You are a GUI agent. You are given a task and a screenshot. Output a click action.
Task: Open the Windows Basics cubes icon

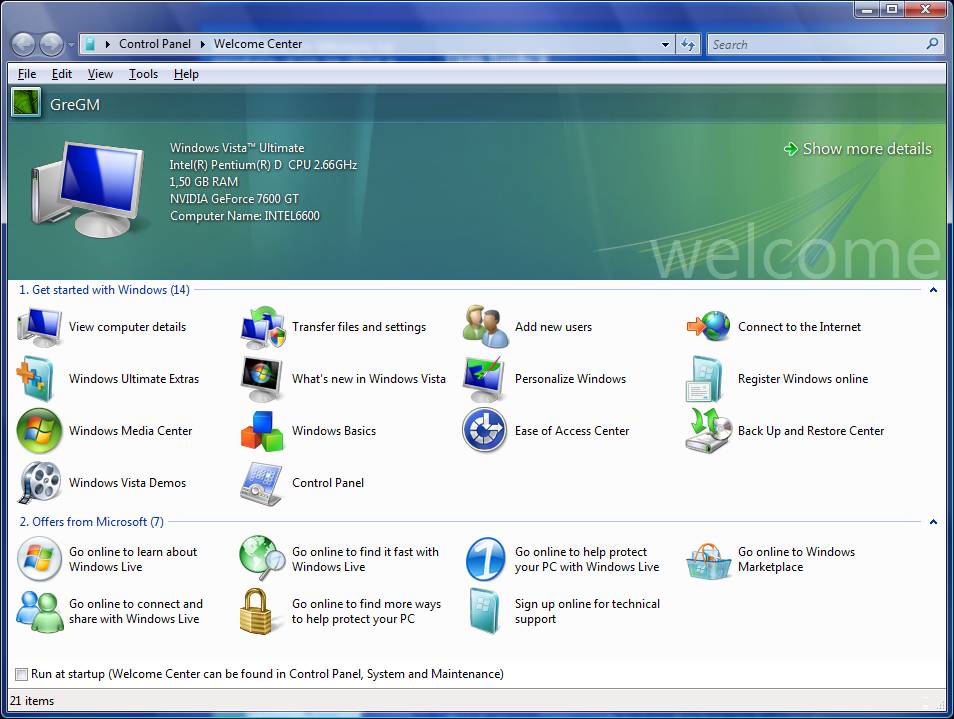(x=262, y=431)
